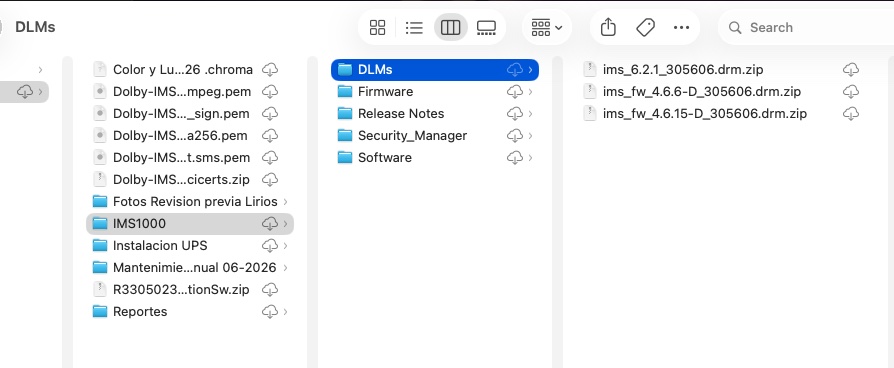Open the Software folder

tap(434, 157)
